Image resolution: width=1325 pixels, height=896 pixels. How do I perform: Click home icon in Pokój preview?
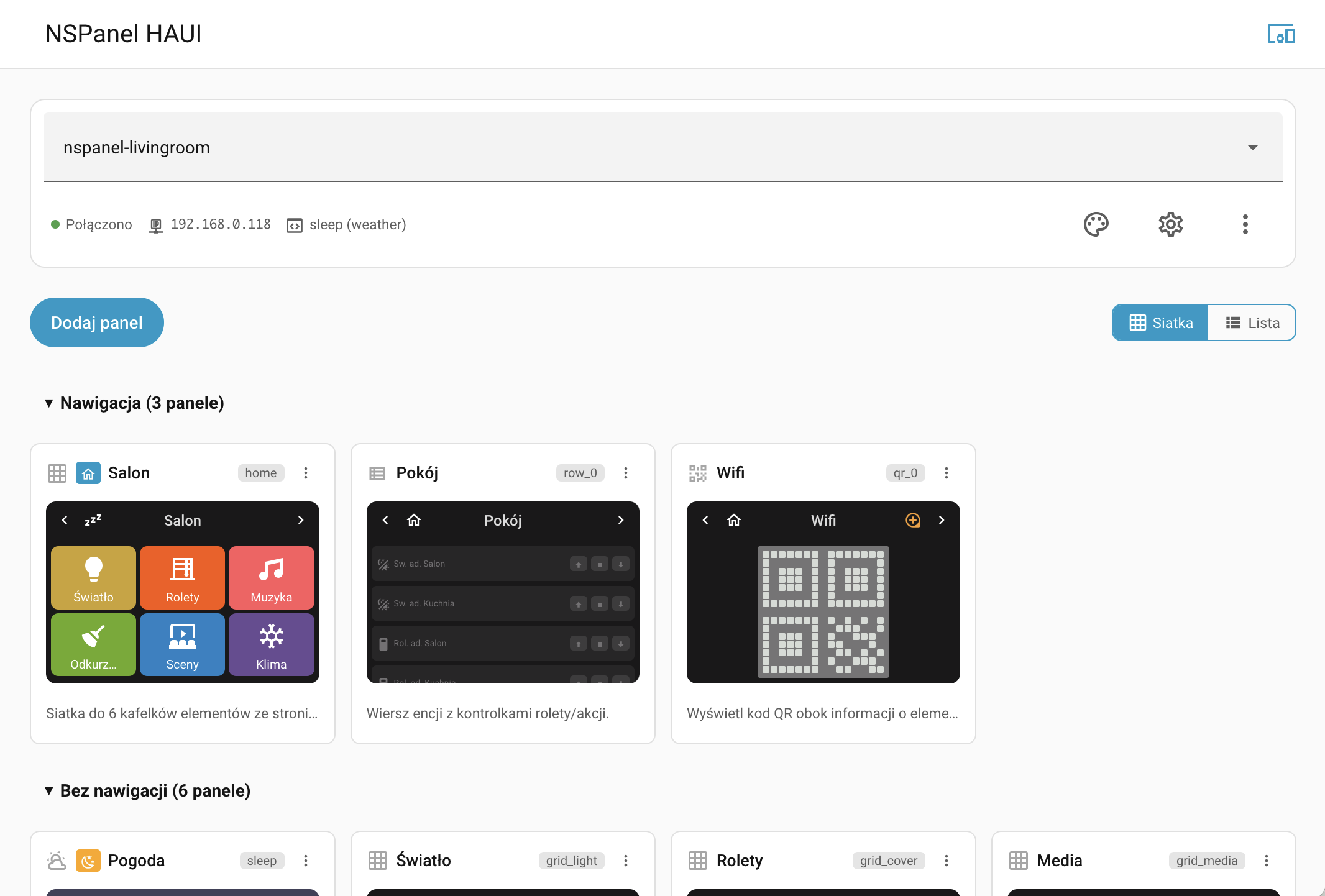coord(414,520)
